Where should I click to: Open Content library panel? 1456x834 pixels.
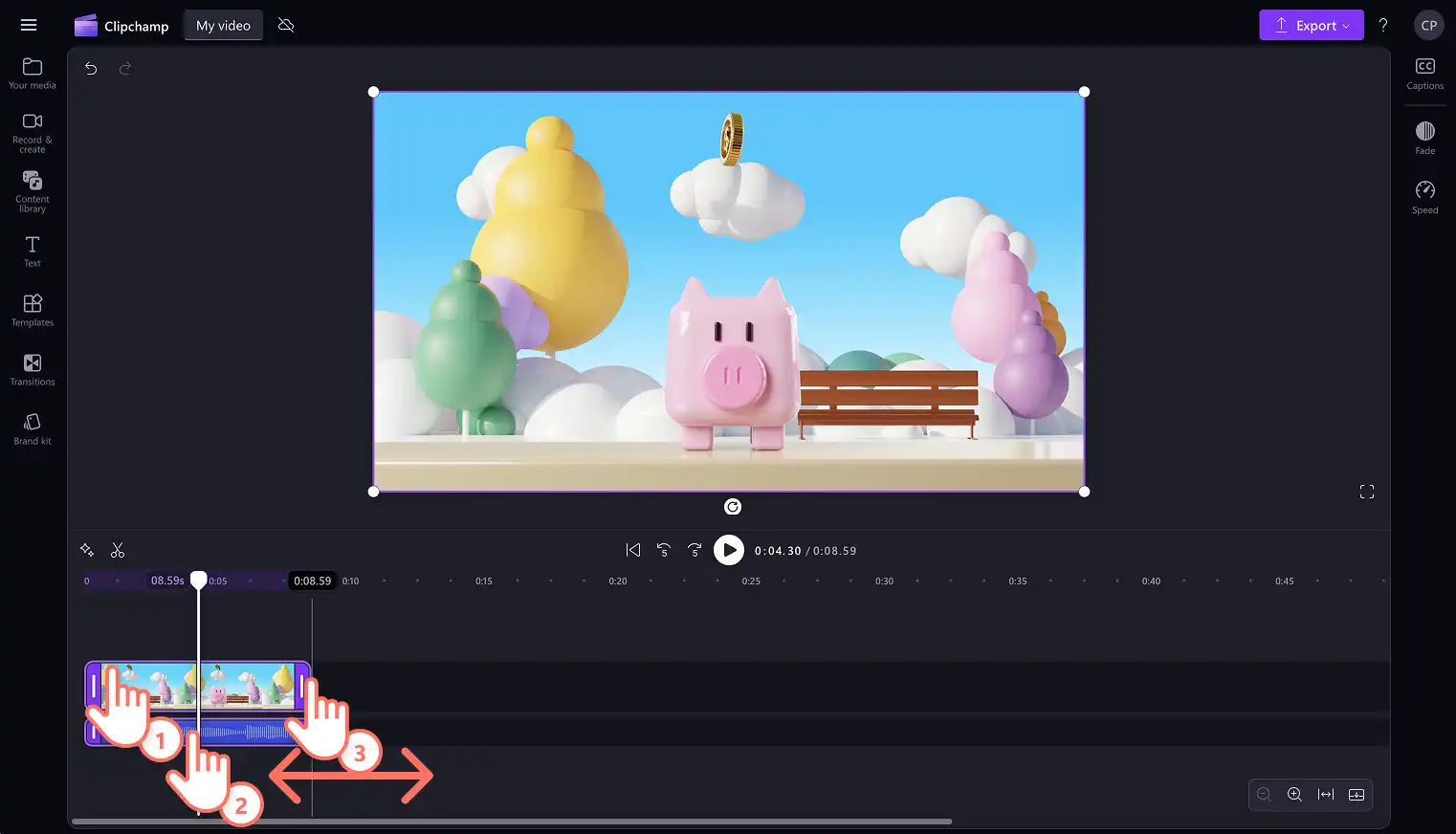[x=33, y=192]
